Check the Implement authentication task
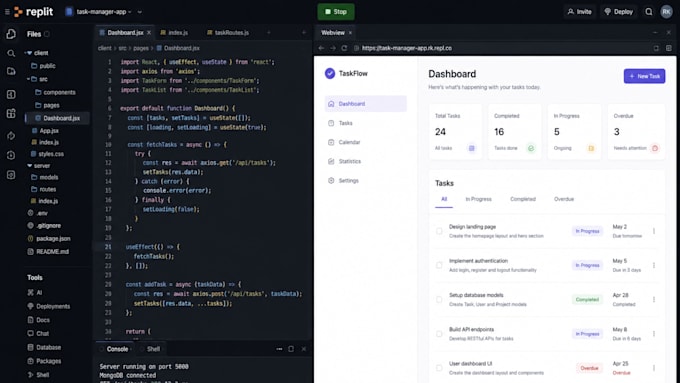This screenshot has width=680, height=383. [439, 265]
